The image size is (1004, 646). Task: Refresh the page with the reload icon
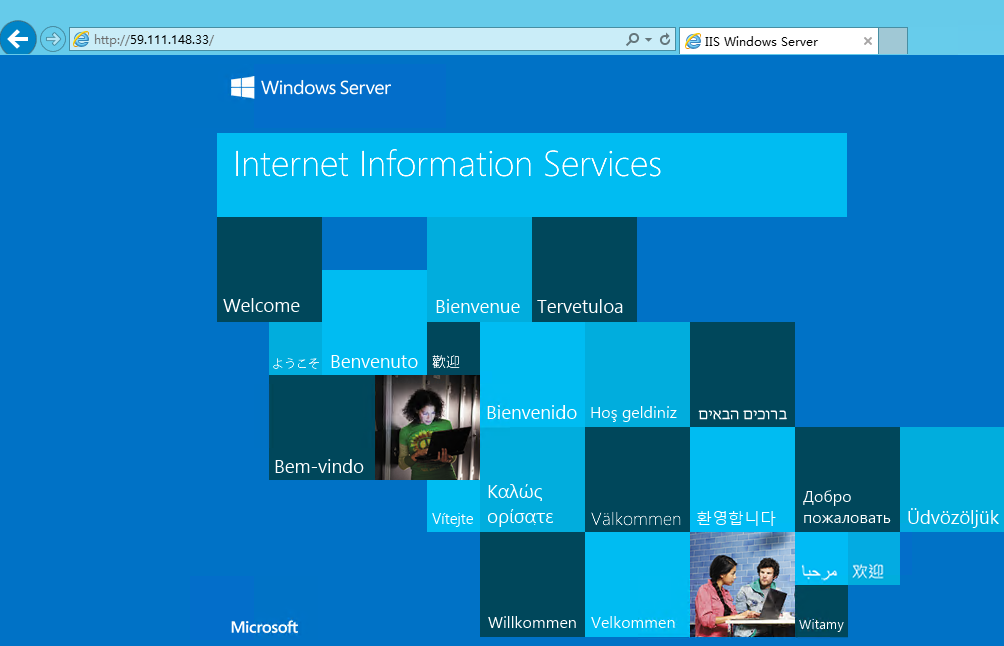click(665, 40)
